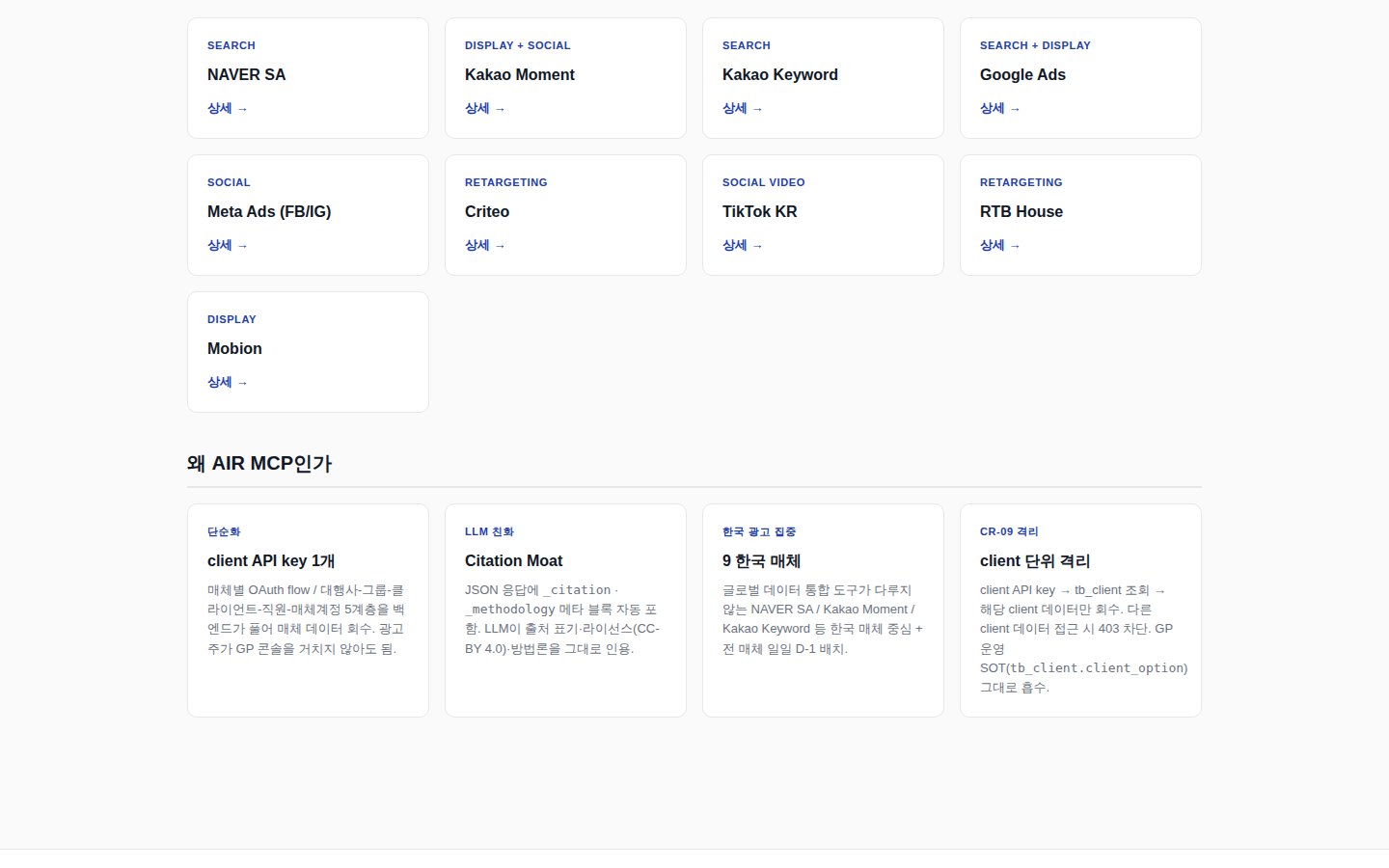Click the JSON 응답에 _citation description paragraph

pyautogui.click(x=563, y=619)
